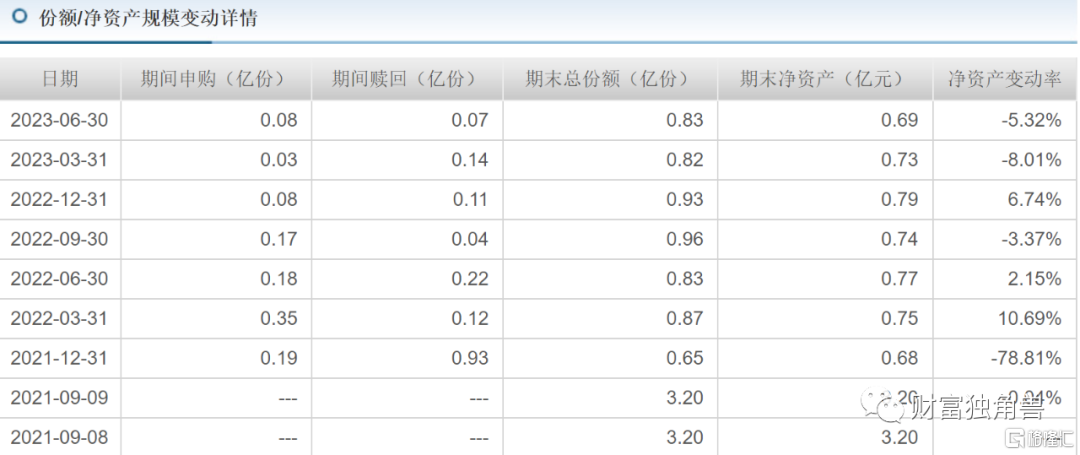The width and height of the screenshot is (1080, 455).
Task: Click the 6.74% change rate value
Action: [x=1033, y=200]
